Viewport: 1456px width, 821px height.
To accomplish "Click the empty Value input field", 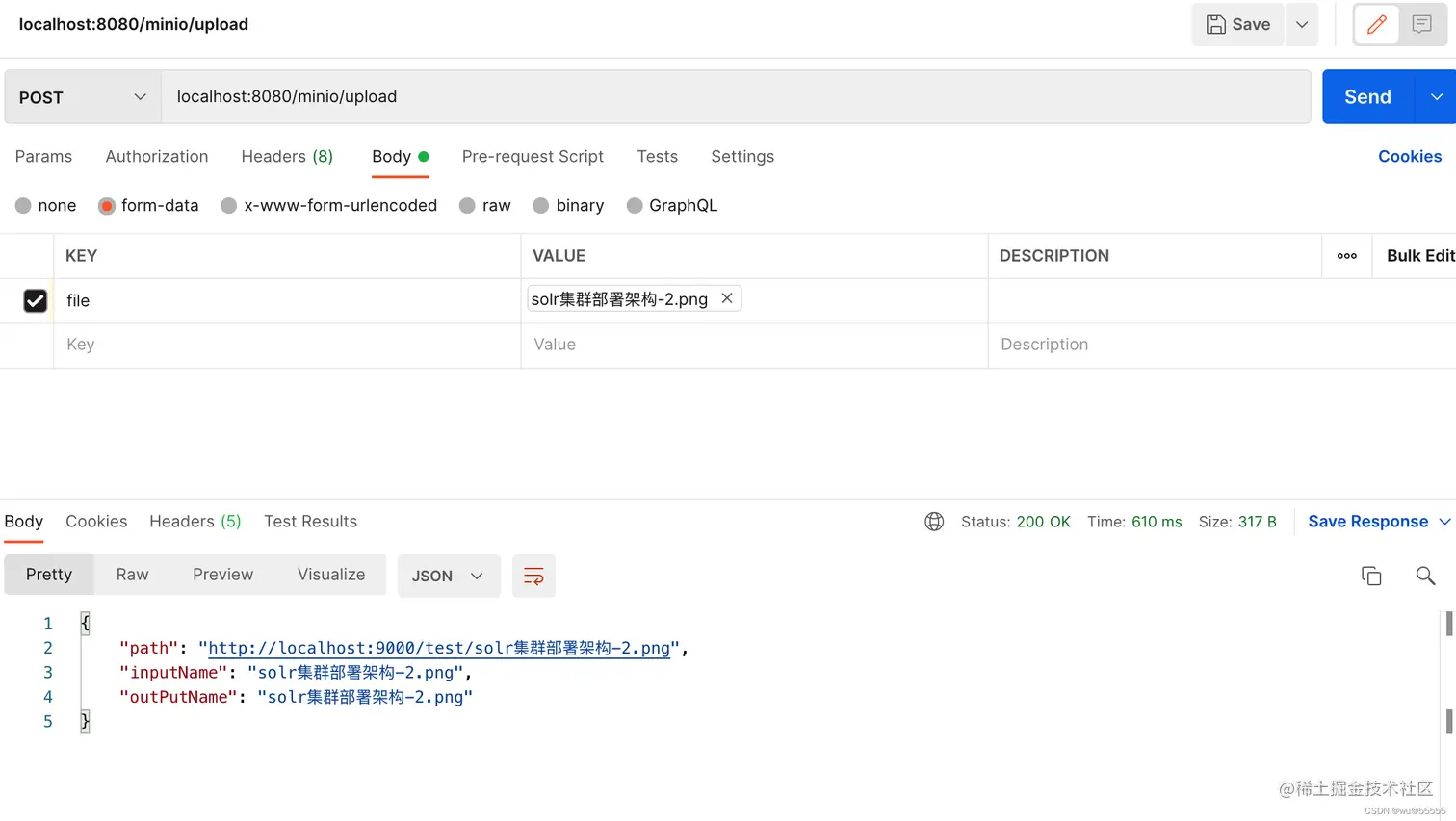I will pyautogui.click(x=754, y=345).
